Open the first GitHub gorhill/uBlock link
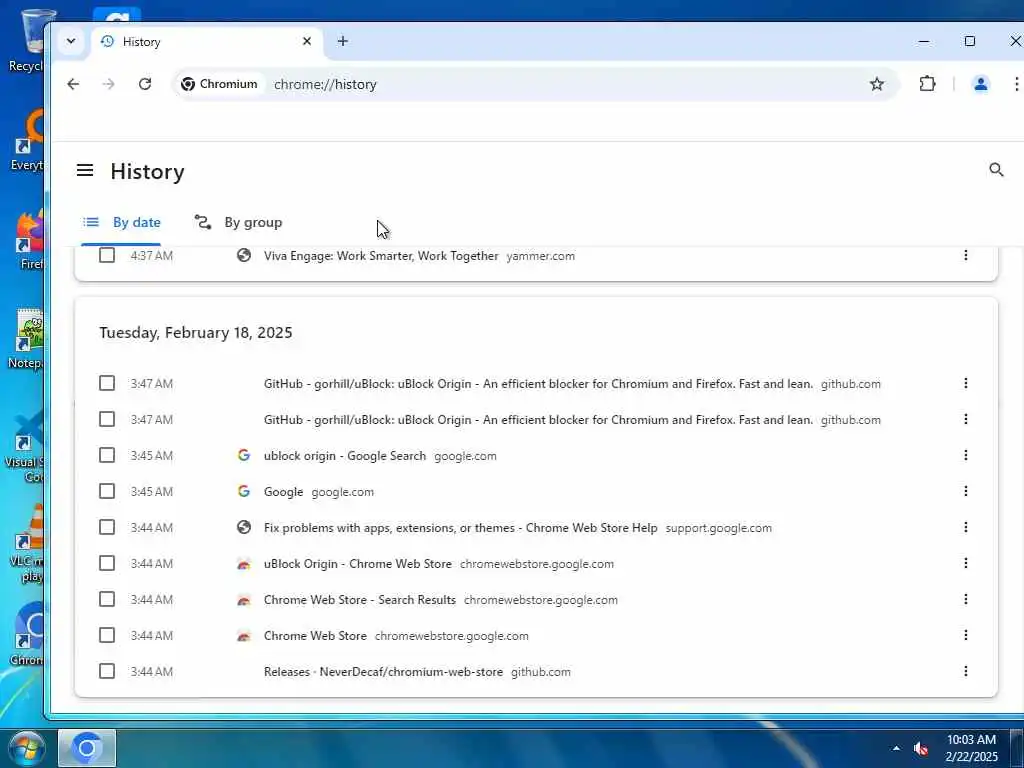Viewport: 1024px width, 768px height. 538,384
